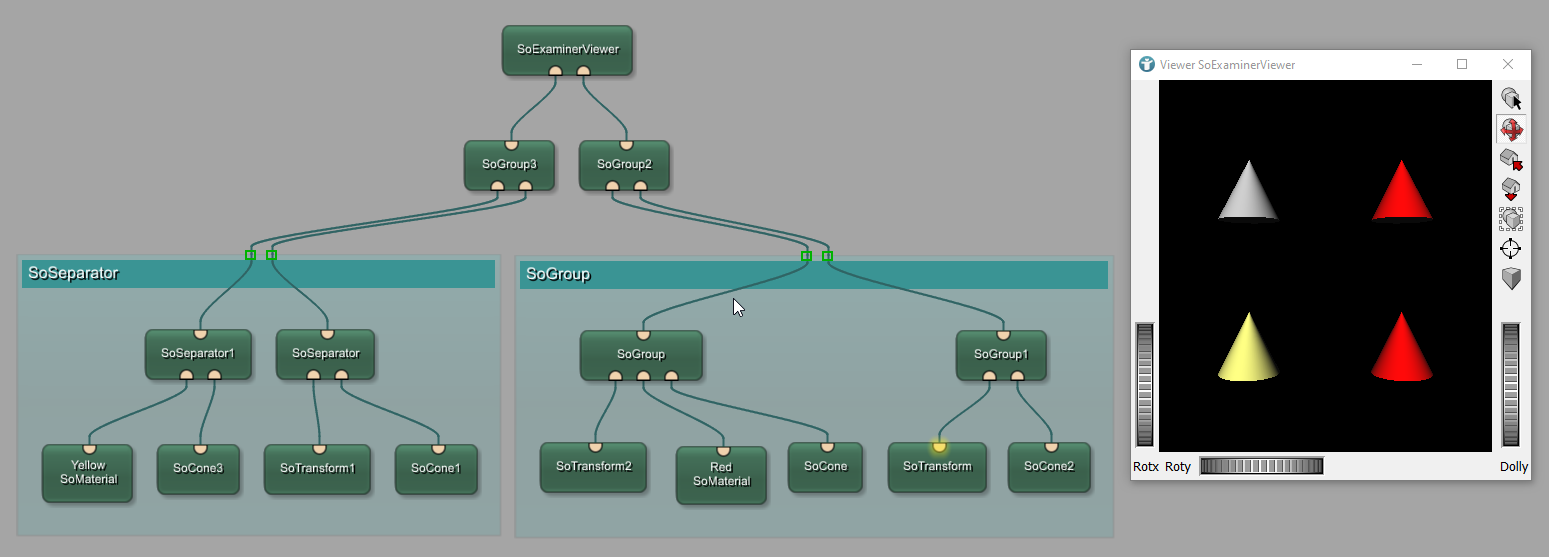1549x557 pixels.
Task: Toggle perspective camera cube icon
Action: (x=1511, y=278)
